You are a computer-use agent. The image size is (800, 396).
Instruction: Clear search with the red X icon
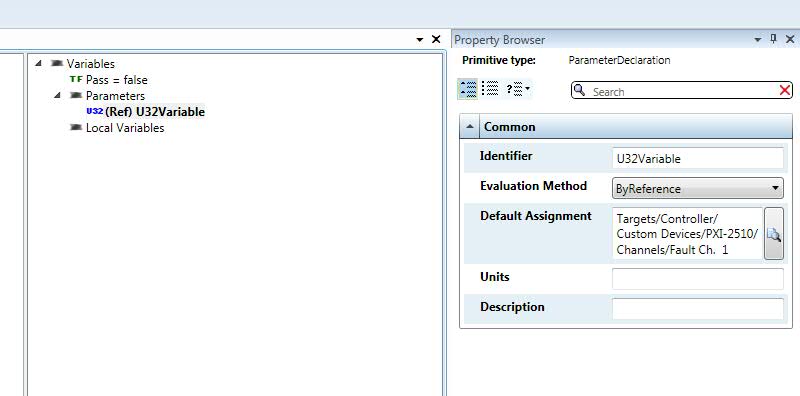point(785,90)
